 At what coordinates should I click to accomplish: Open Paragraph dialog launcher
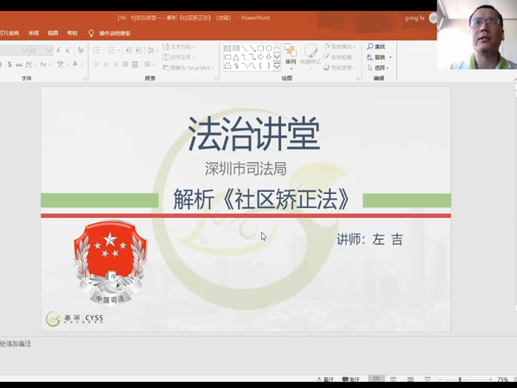[216, 78]
